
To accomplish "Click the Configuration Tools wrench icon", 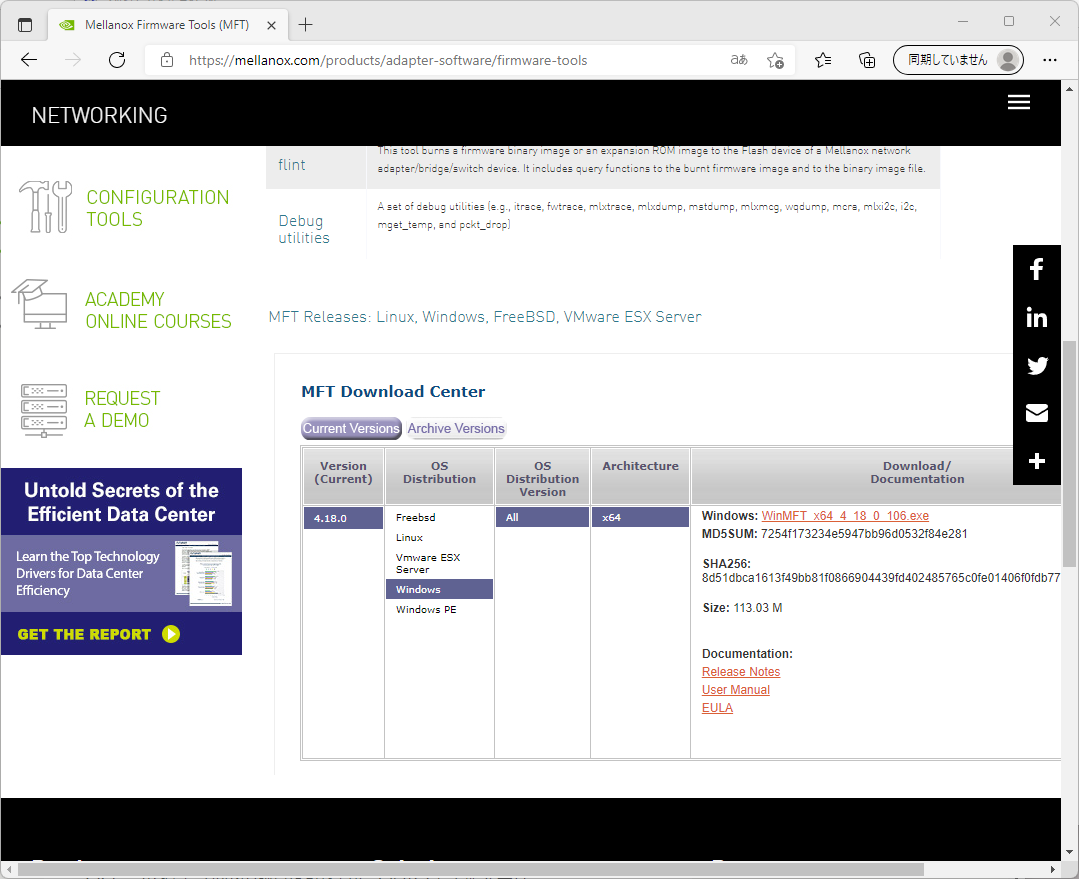I will tap(45, 206).
